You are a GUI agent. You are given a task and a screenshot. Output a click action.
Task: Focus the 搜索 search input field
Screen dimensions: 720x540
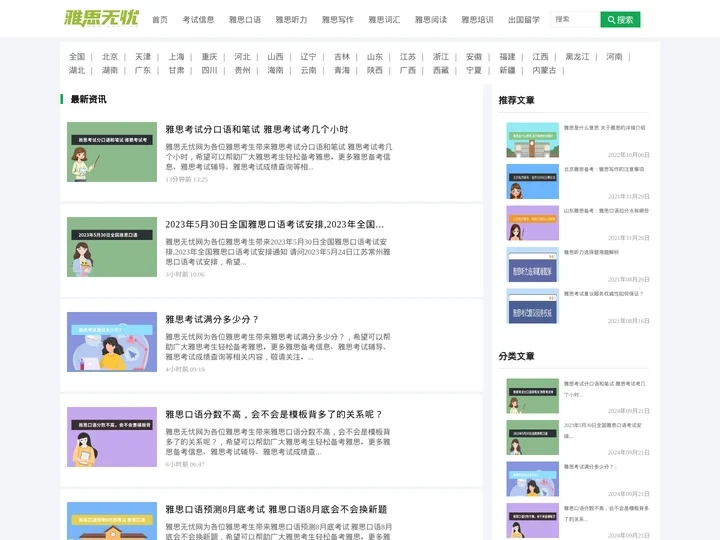pos(575,19)
